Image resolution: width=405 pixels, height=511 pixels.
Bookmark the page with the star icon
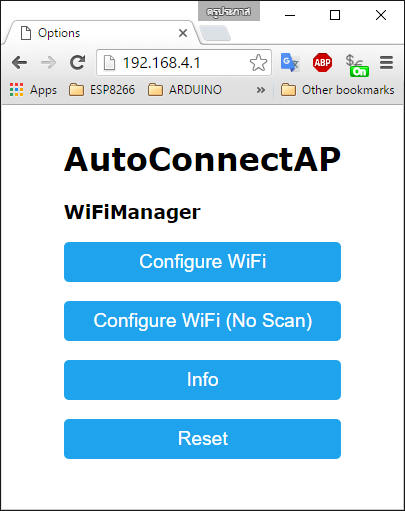coord(258,63)
